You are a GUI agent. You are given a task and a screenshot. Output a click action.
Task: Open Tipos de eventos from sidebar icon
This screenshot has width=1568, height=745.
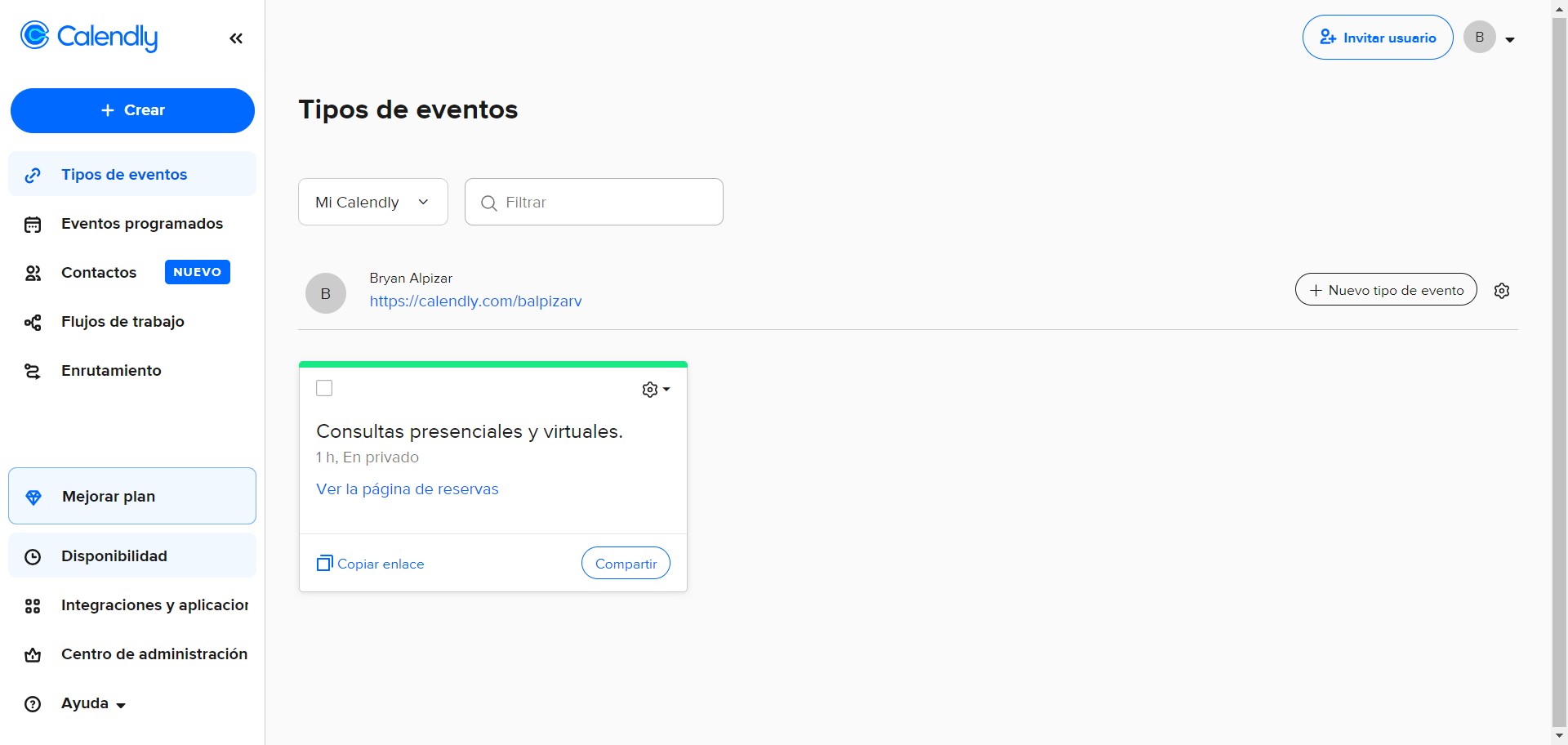pyautogui.click(x=33, y=174)
